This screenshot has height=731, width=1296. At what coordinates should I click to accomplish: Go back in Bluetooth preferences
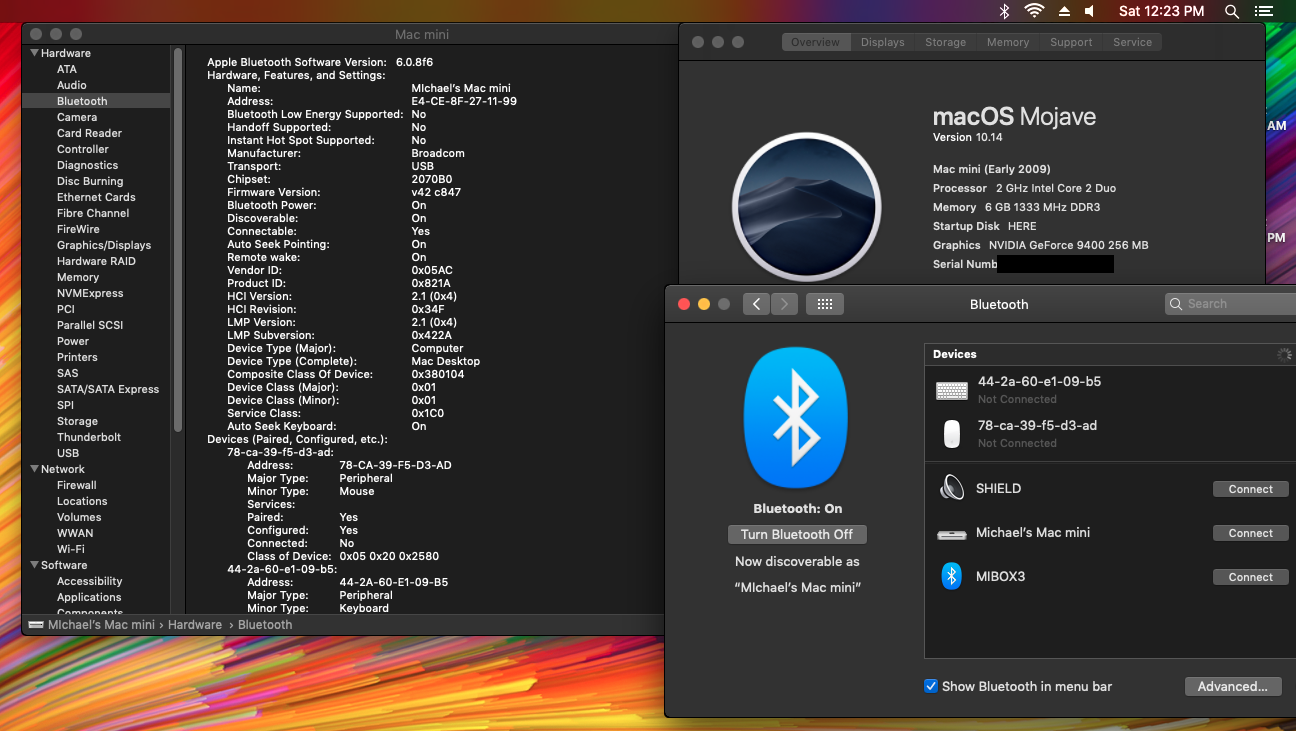[756, 304]
